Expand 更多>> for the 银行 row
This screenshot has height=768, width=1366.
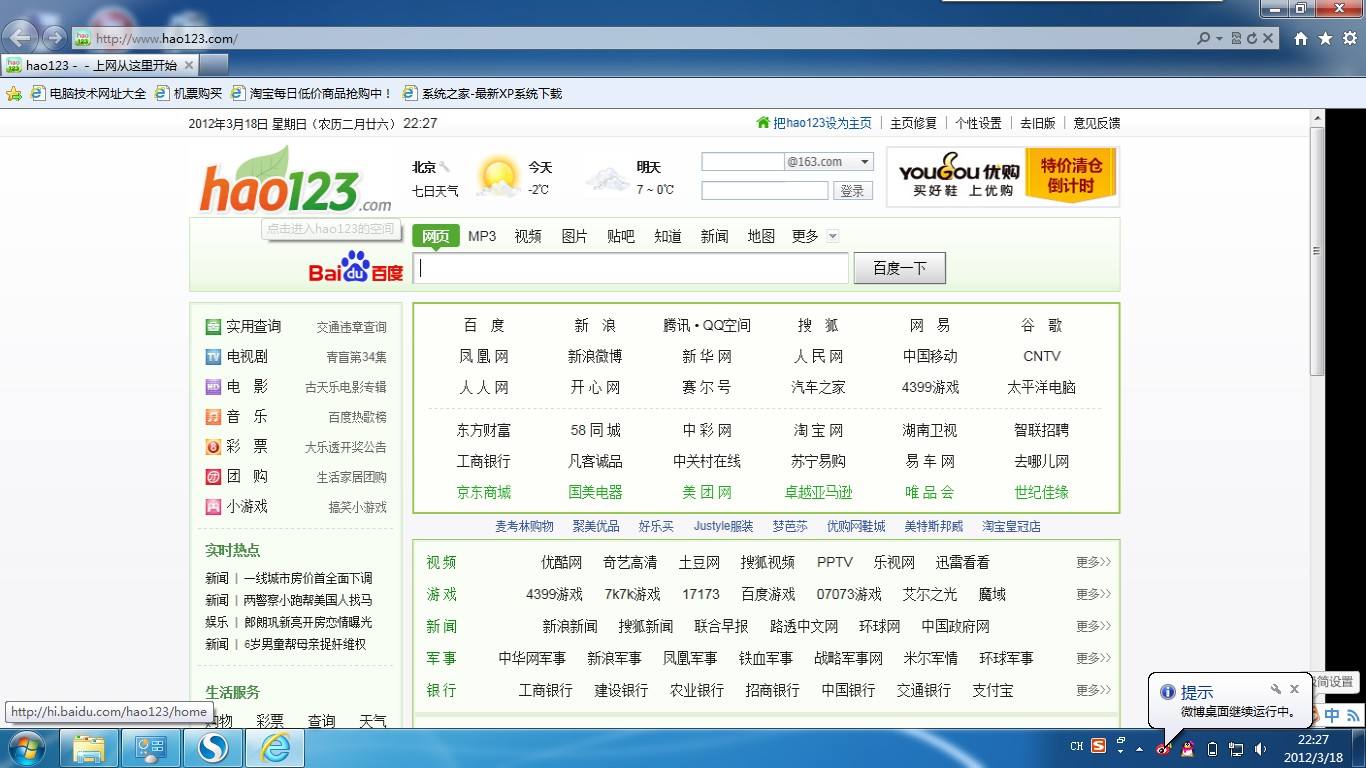coord(1093,690)
